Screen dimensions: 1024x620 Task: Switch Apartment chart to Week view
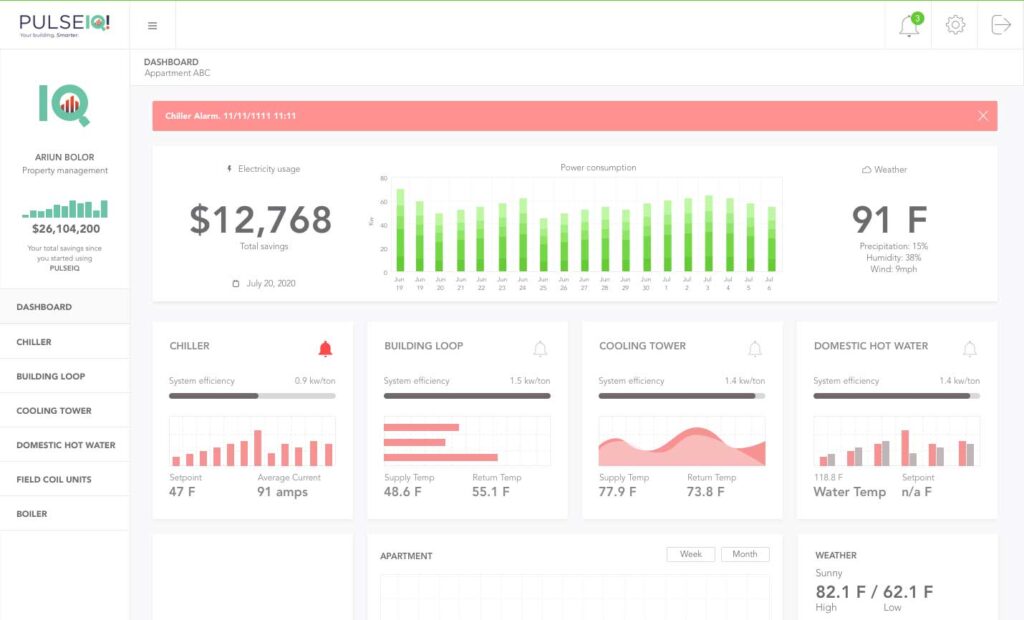[691, 554]
